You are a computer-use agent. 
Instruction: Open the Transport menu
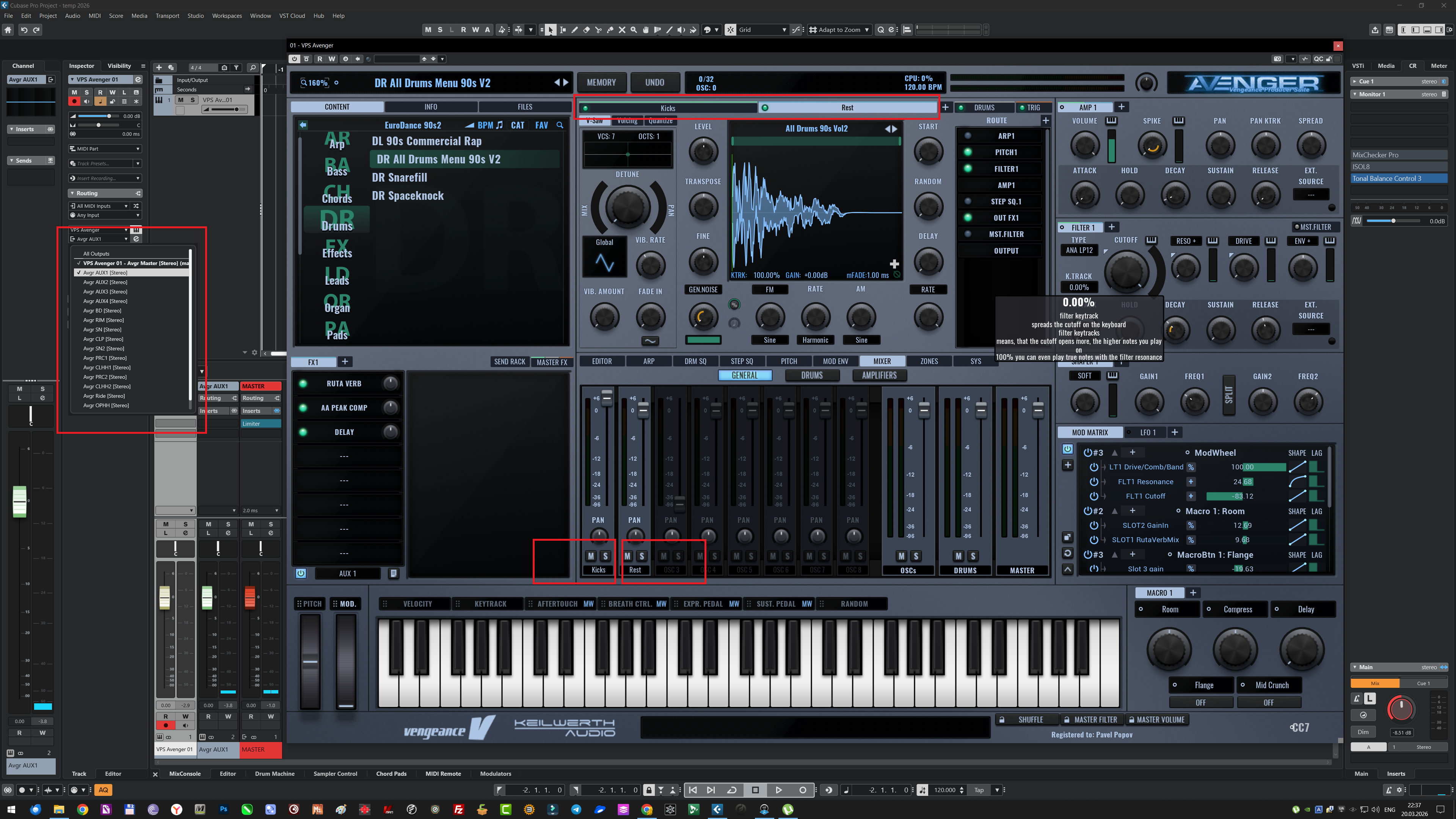(x=167, y=16)
